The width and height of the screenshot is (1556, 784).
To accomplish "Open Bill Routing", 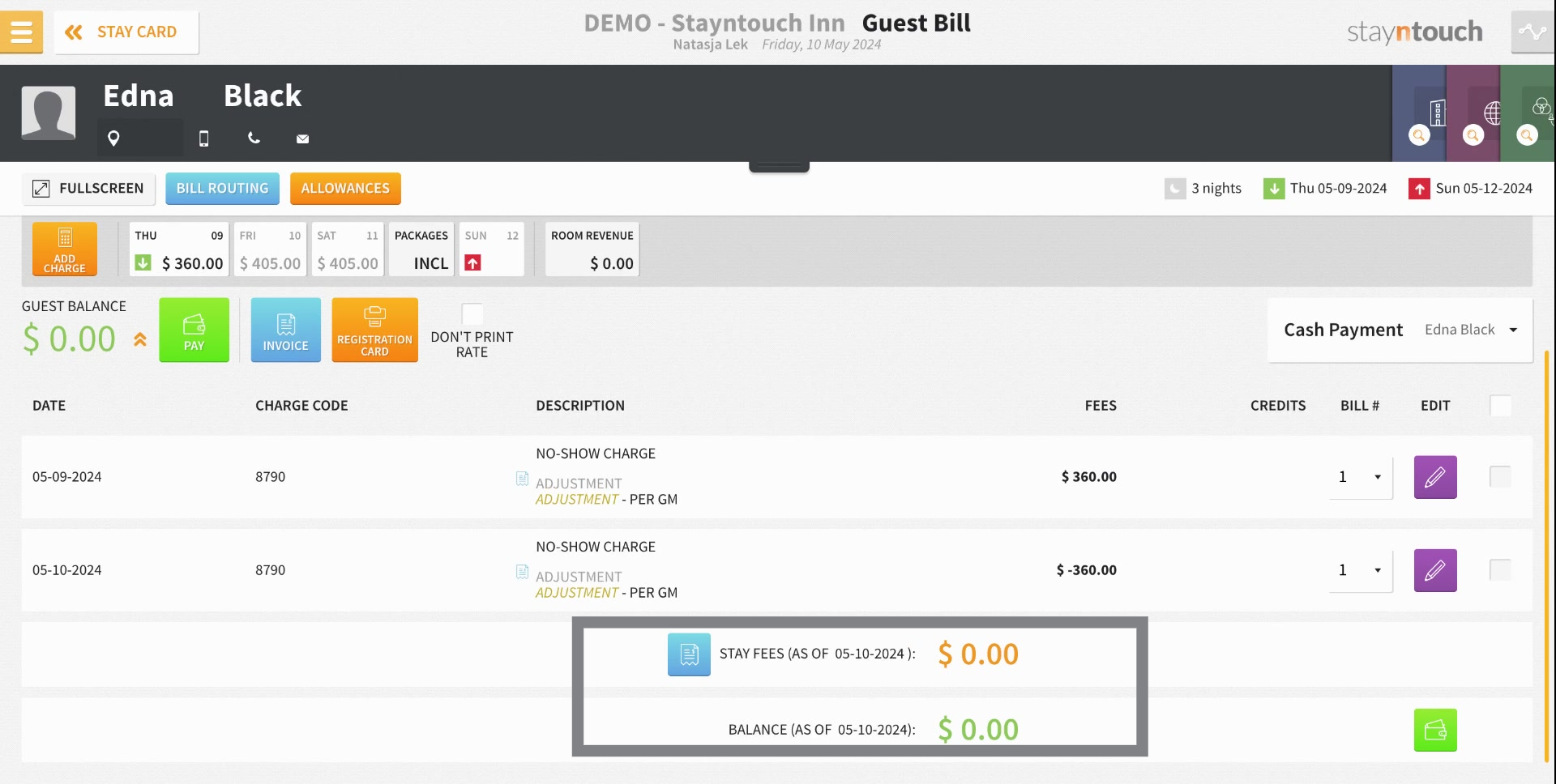I will click(x=222, y=188).
